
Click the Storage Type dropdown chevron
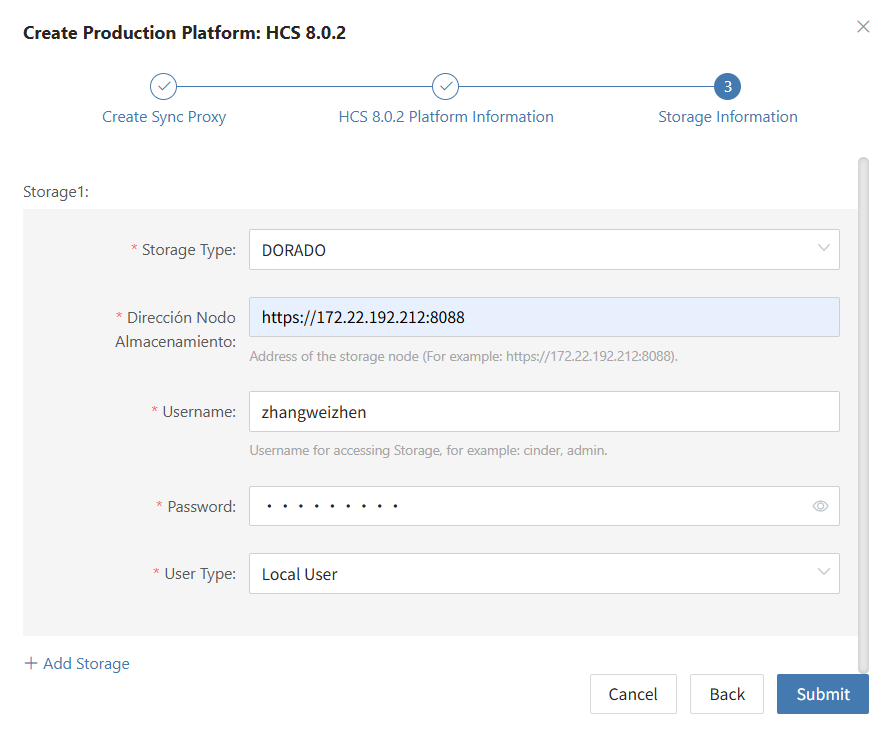823,248
